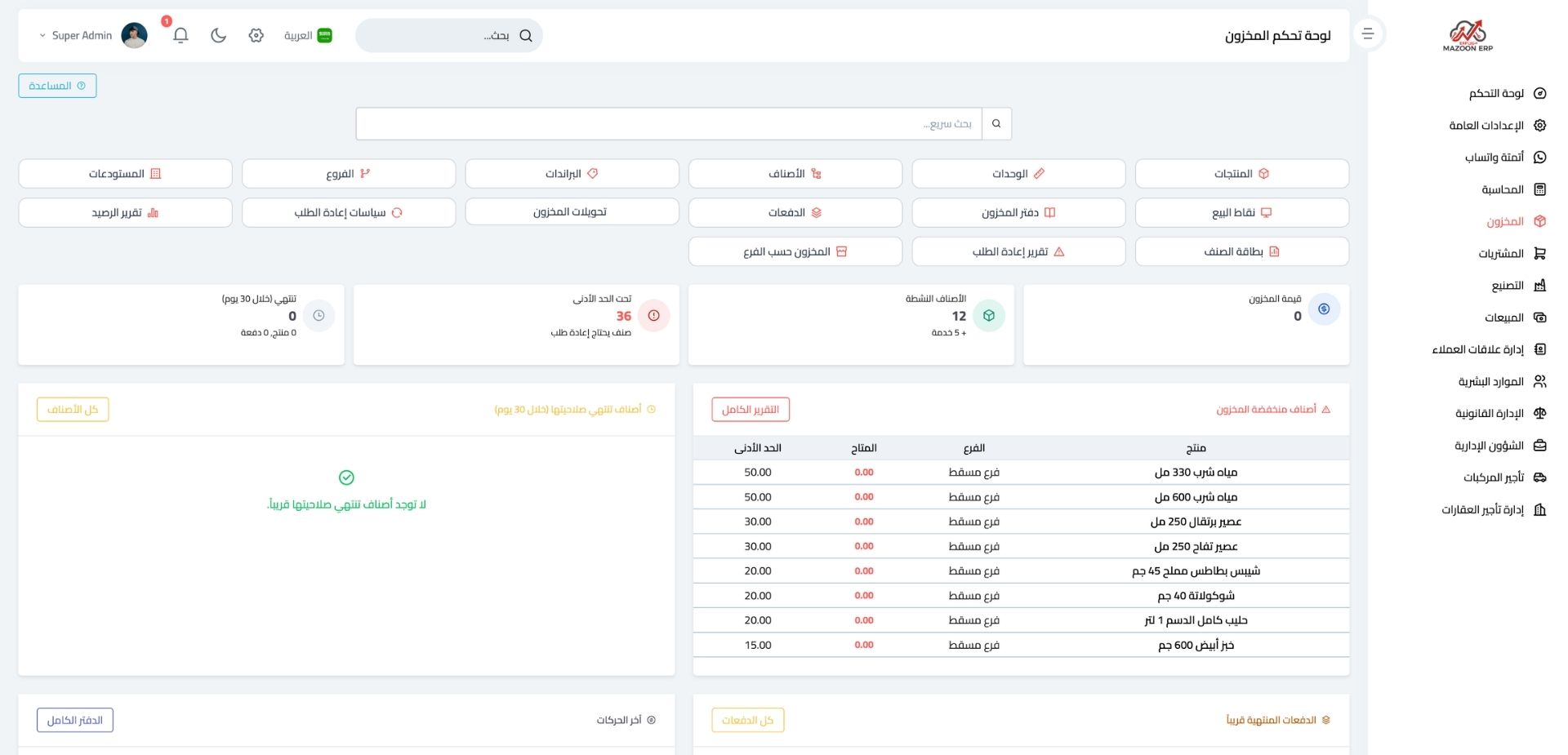1568x755 pixels.
Task: Open the المنتجات shortcut button
Action: [x=1241, y=174]
